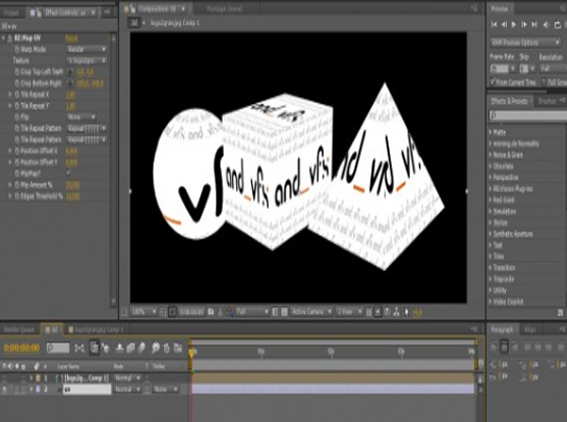Screen dimensions: 567x422
Task: Click current time 0:00:00:00 display
Action: (22, 348)
